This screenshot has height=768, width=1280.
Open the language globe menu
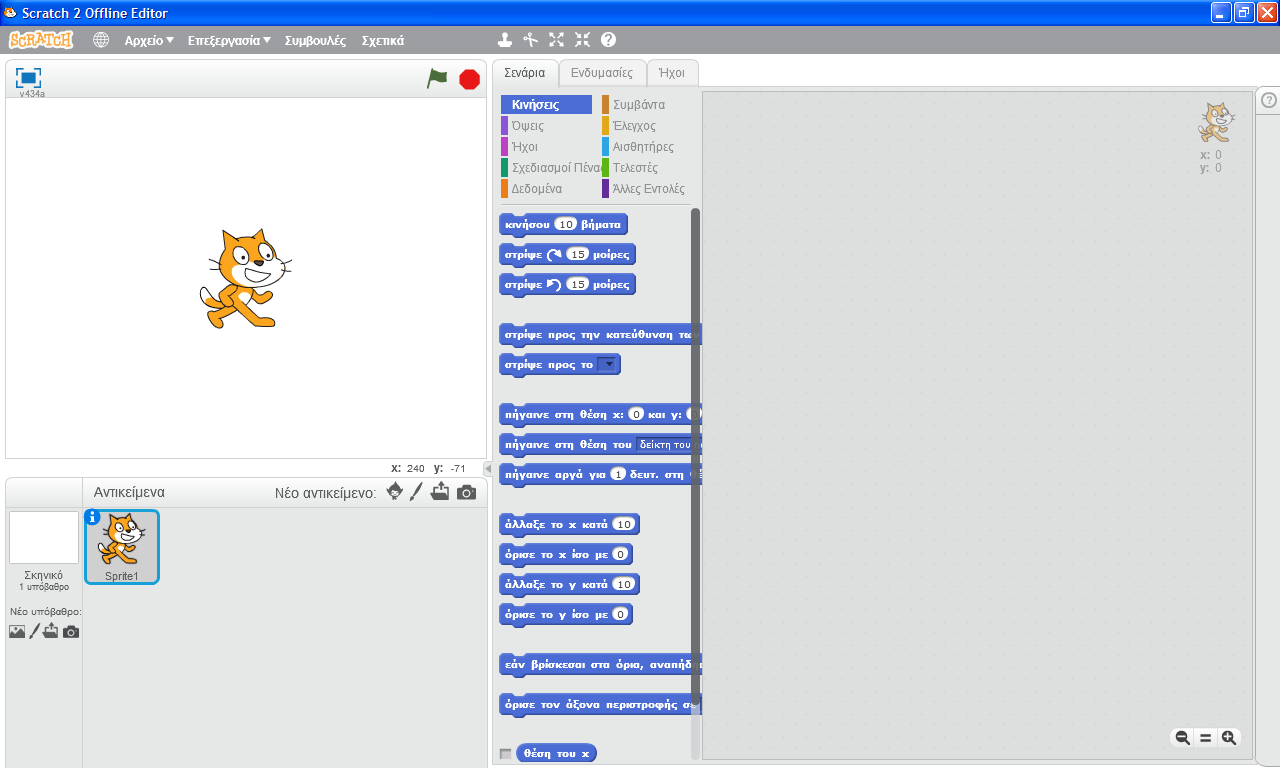point(101,40)
